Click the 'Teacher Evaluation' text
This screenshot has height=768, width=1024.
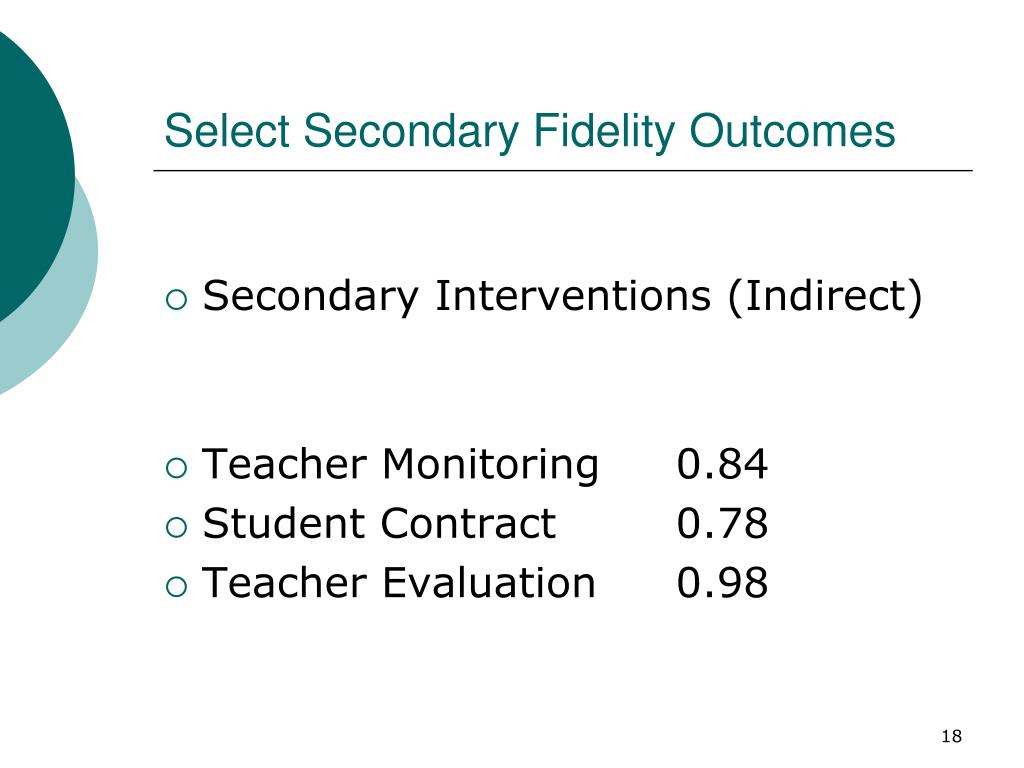pos(399,583)
